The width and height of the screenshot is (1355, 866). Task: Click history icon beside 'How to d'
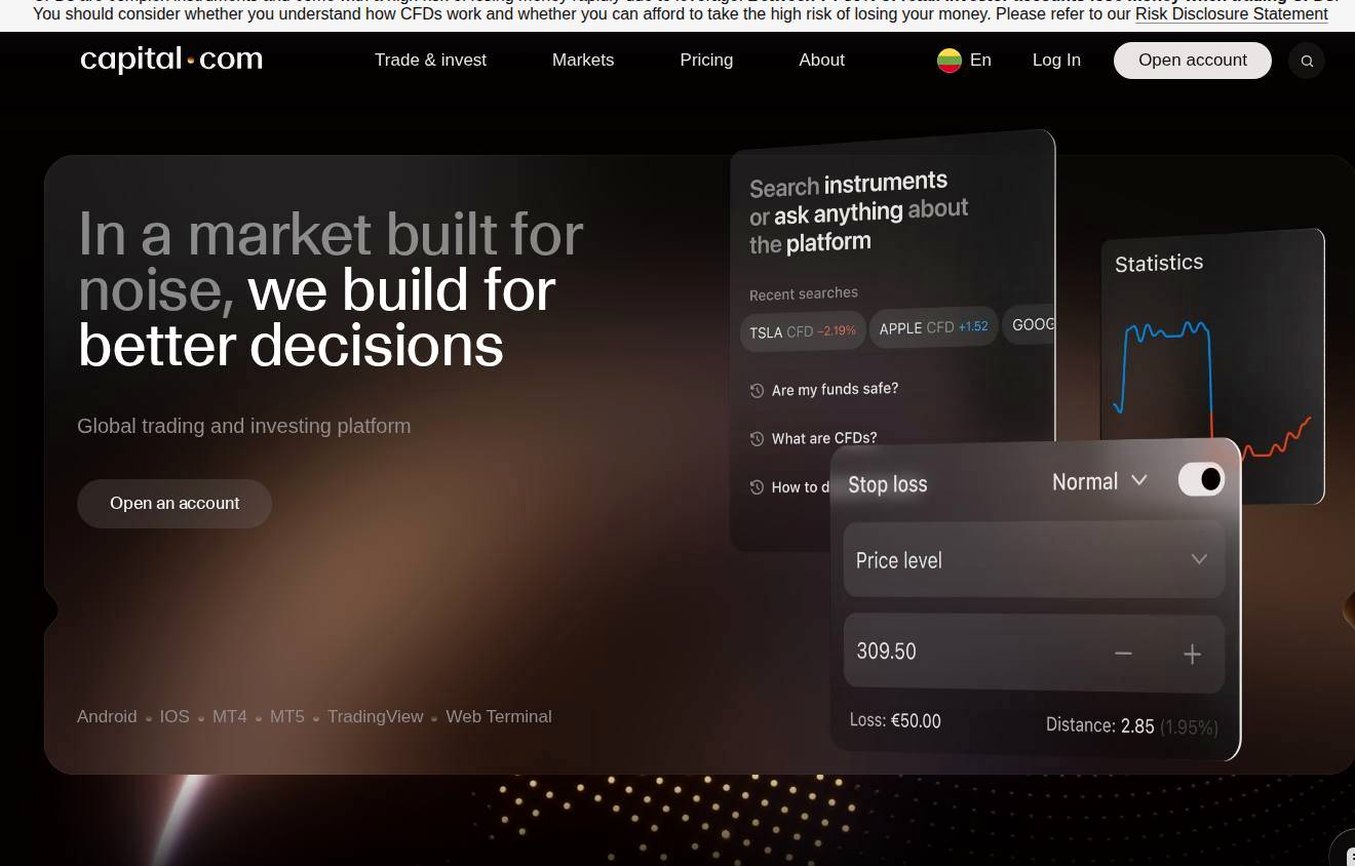point(757,487)
